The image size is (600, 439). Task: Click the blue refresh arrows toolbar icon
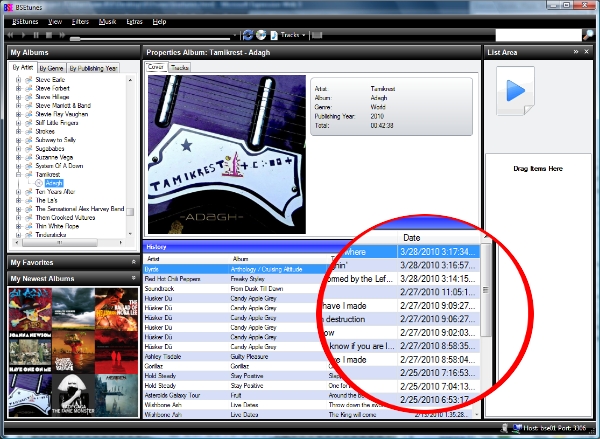[248, 35]
